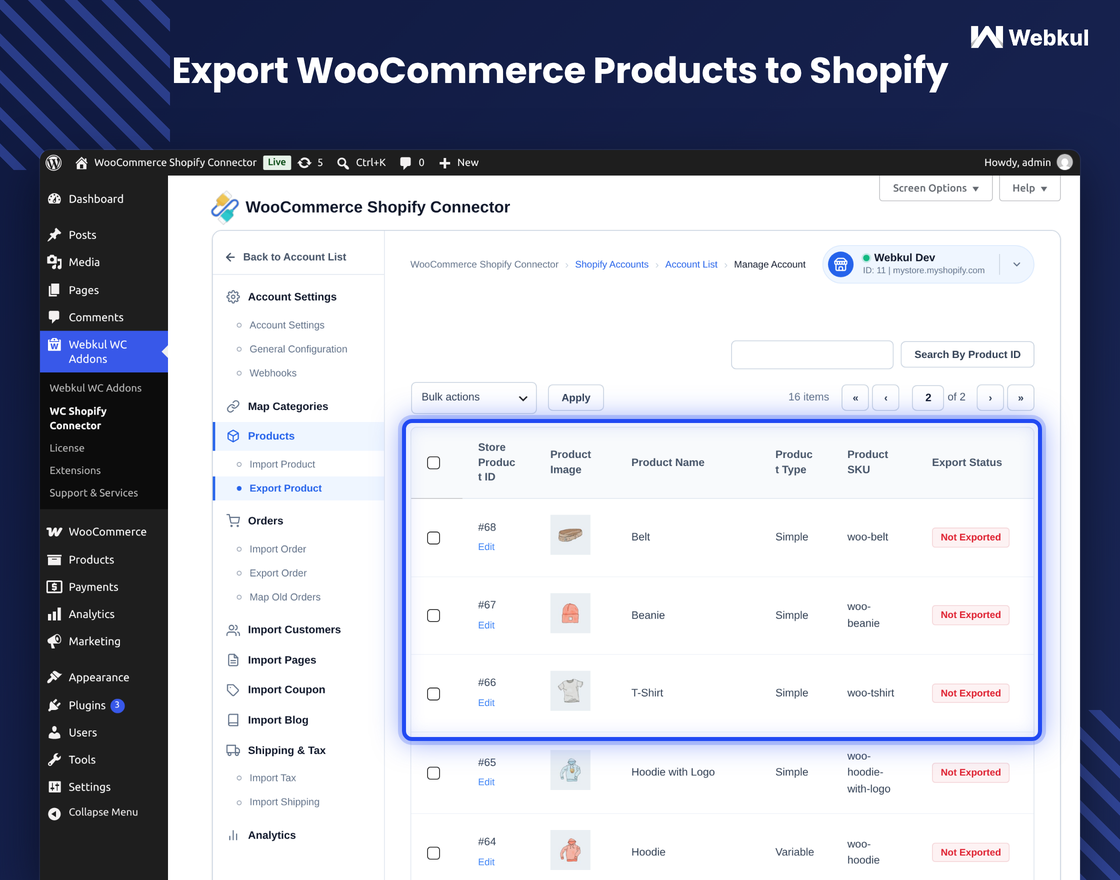Image resolution: width=1120 pixels, height=880 pixels.
Task: Click the Webkul Dev store icon
Action: click(841, 264)
